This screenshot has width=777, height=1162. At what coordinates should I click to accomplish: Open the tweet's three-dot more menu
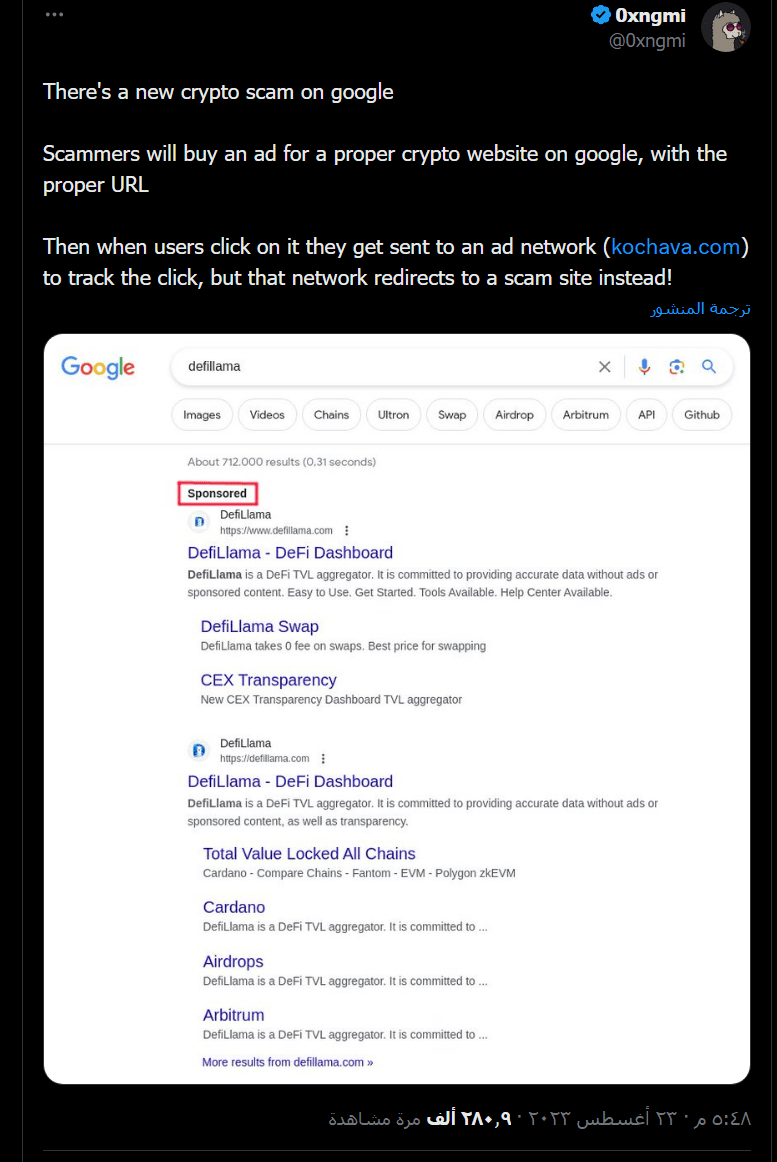click(54, 15)
